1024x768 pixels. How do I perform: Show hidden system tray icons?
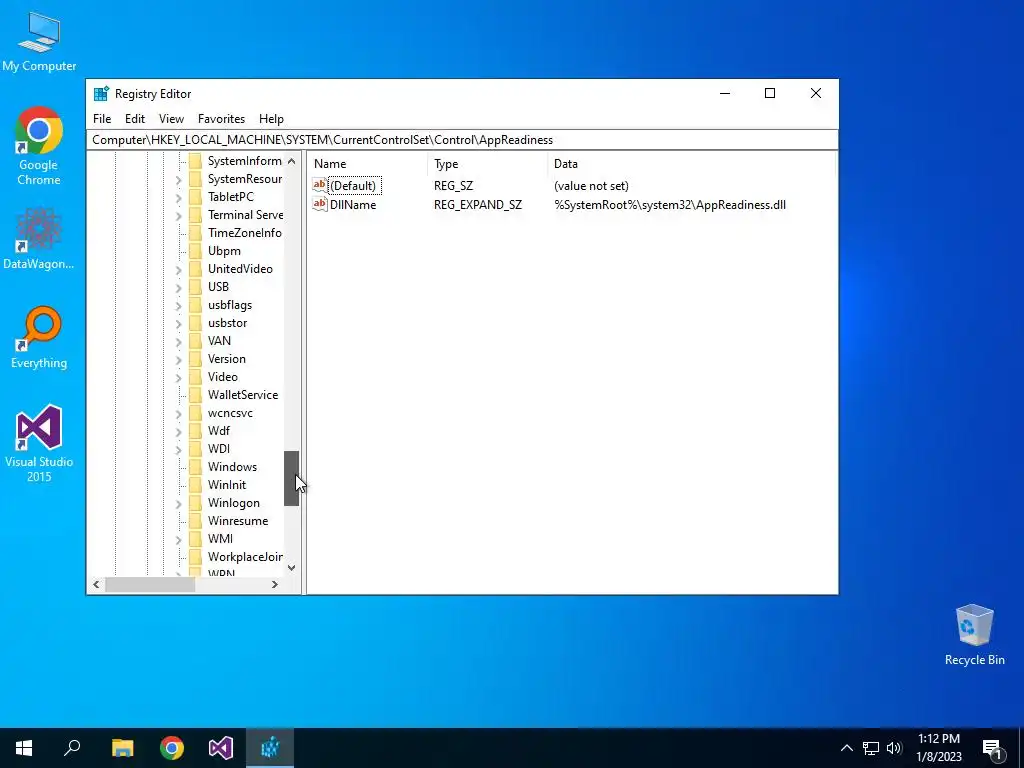846,748
